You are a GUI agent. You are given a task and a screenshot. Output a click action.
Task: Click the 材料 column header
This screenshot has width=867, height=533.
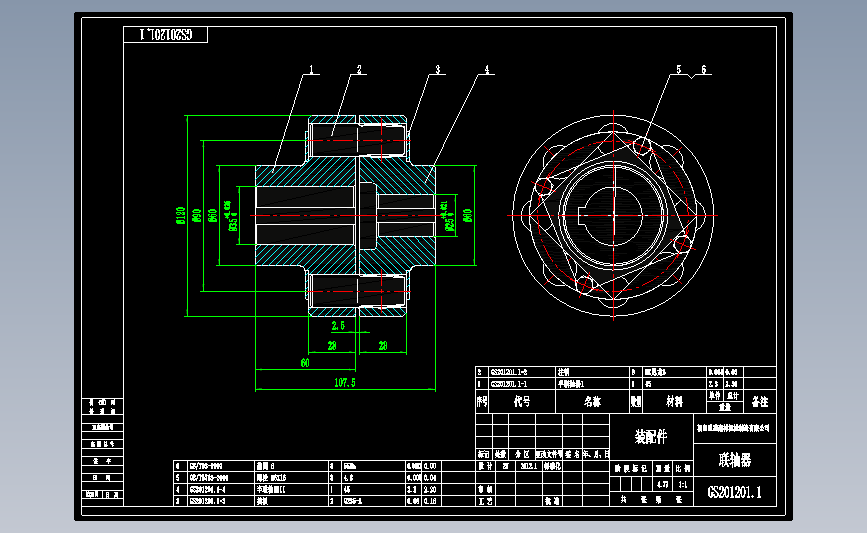[x=674, y=401]
